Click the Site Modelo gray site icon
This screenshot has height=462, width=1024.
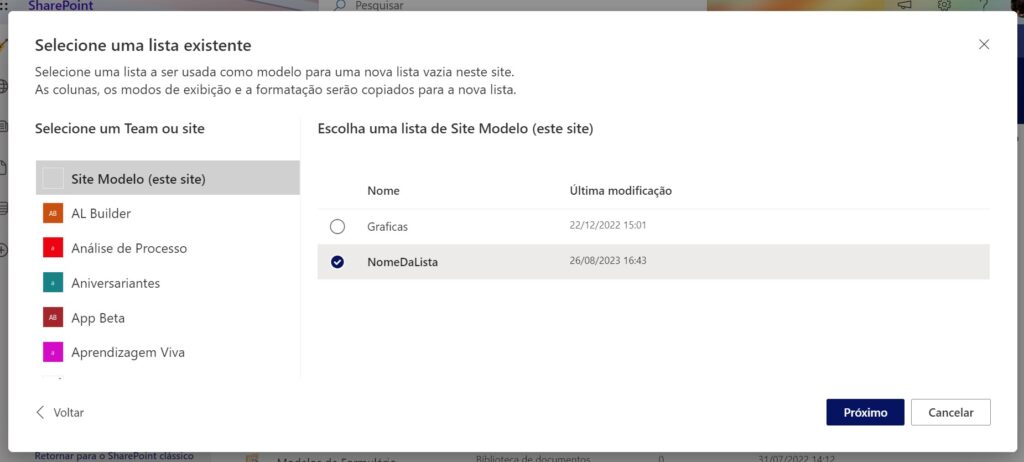[53, 179]
